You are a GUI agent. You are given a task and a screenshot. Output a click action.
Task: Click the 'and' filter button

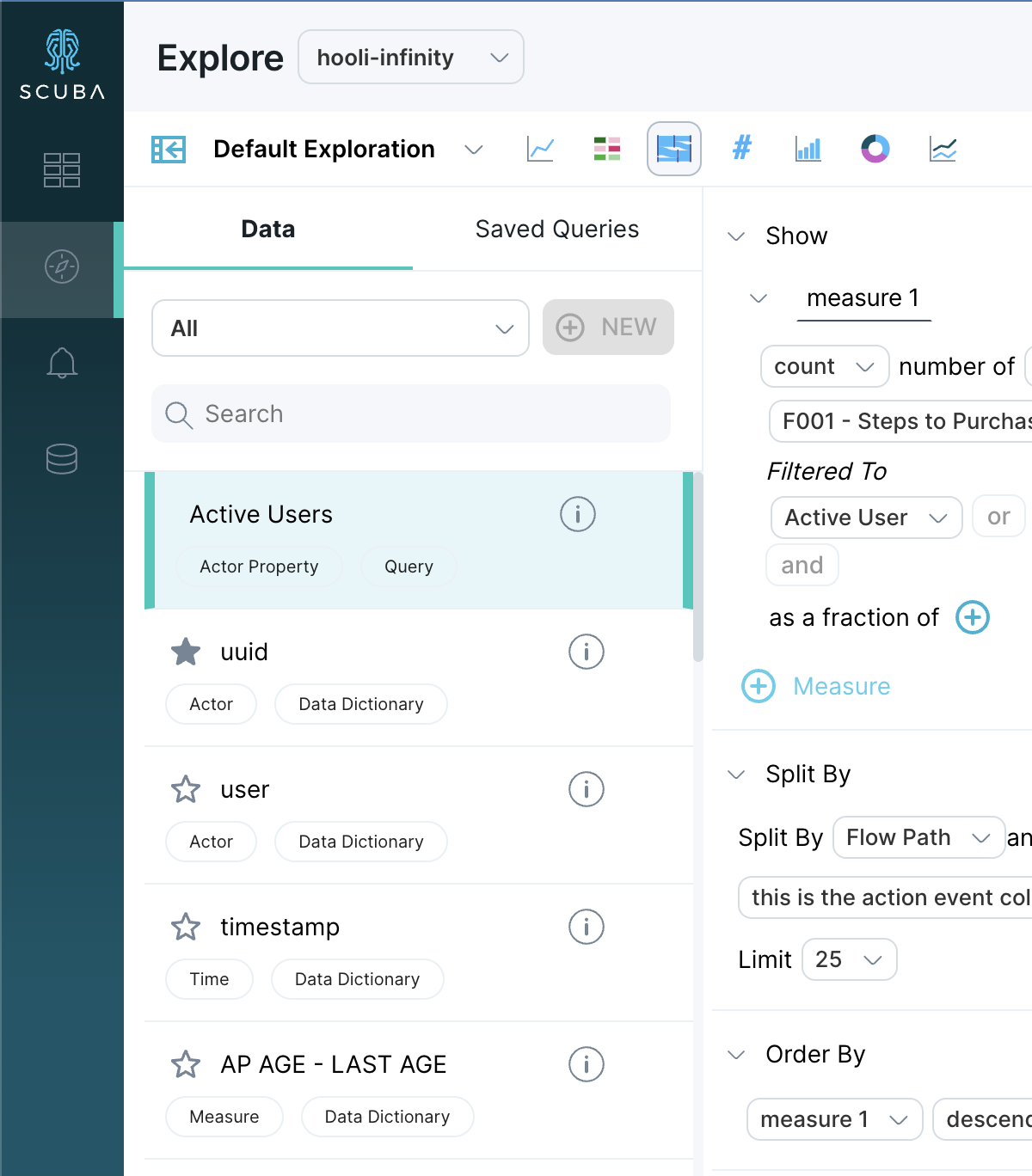point(802,565)
